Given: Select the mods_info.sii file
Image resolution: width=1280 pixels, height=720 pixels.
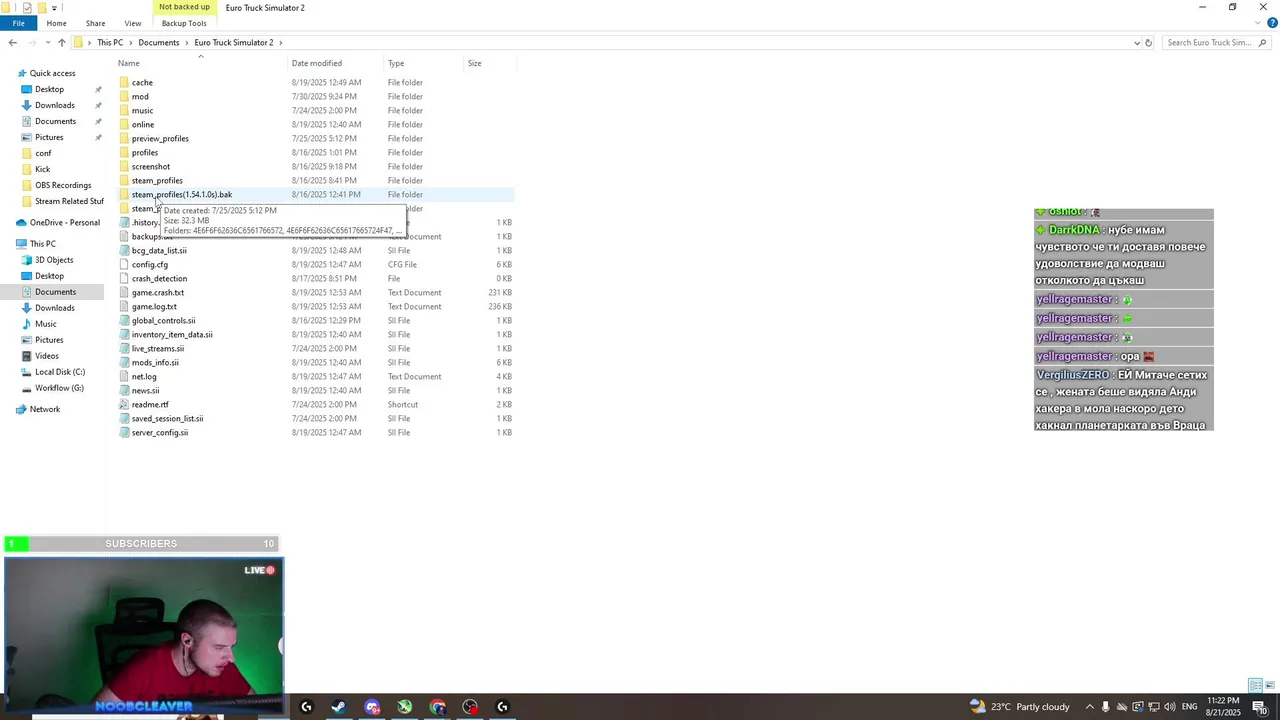Looking at the screenshot, I should (x=155, y=362).
